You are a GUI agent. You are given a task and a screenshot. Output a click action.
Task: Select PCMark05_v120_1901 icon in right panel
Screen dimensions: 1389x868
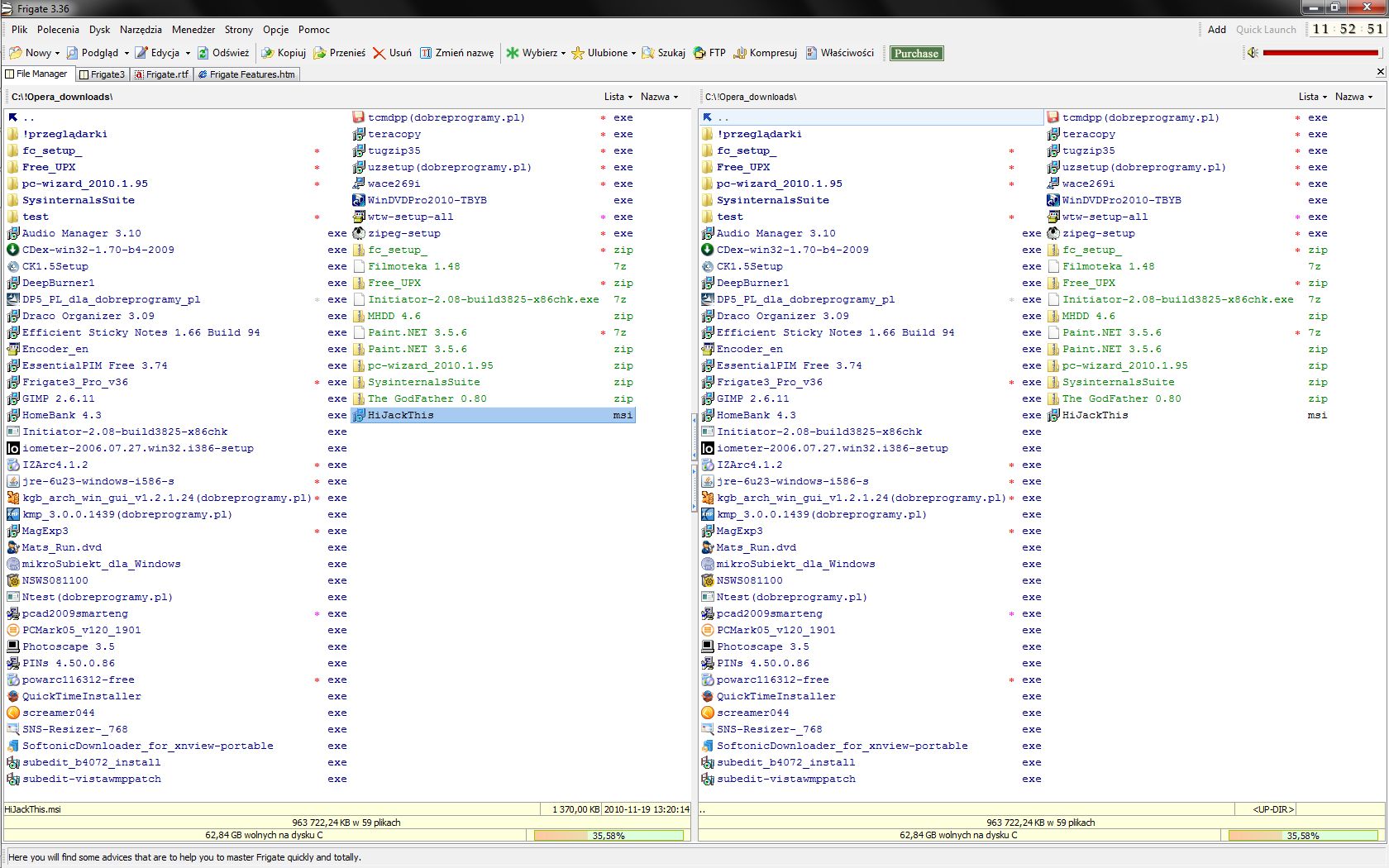tap(707, 630)
